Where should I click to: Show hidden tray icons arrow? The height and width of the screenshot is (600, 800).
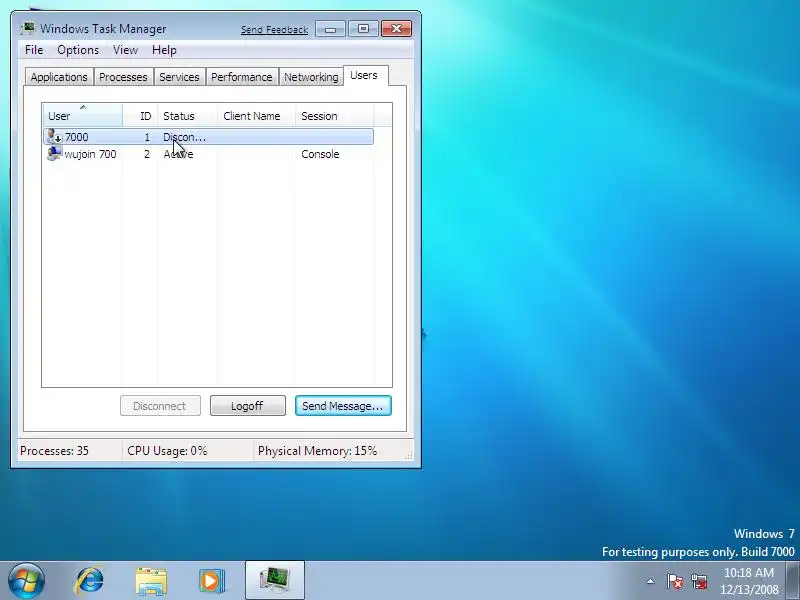click(651, 581)
